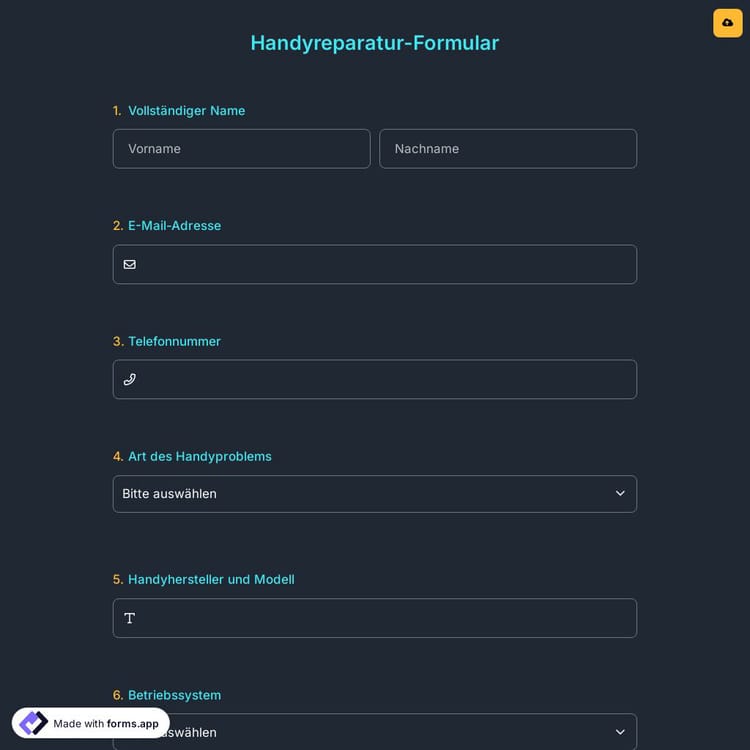Click the chevron arrow in the Handyproblem dropdown
The height and width of the screenshot is (750, 750).
(620, 494)
